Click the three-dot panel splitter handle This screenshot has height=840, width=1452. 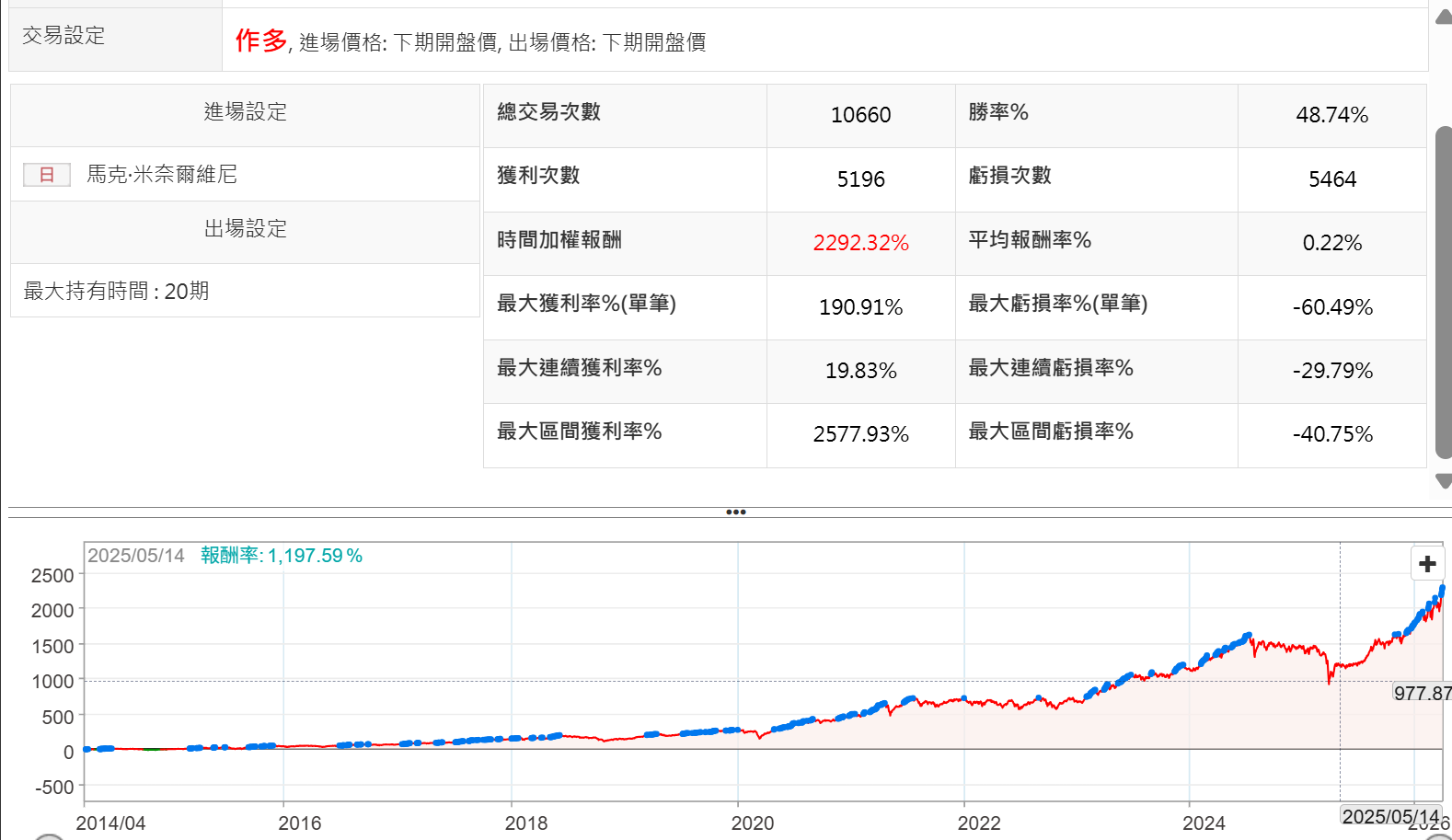click(x=735, y=512)
